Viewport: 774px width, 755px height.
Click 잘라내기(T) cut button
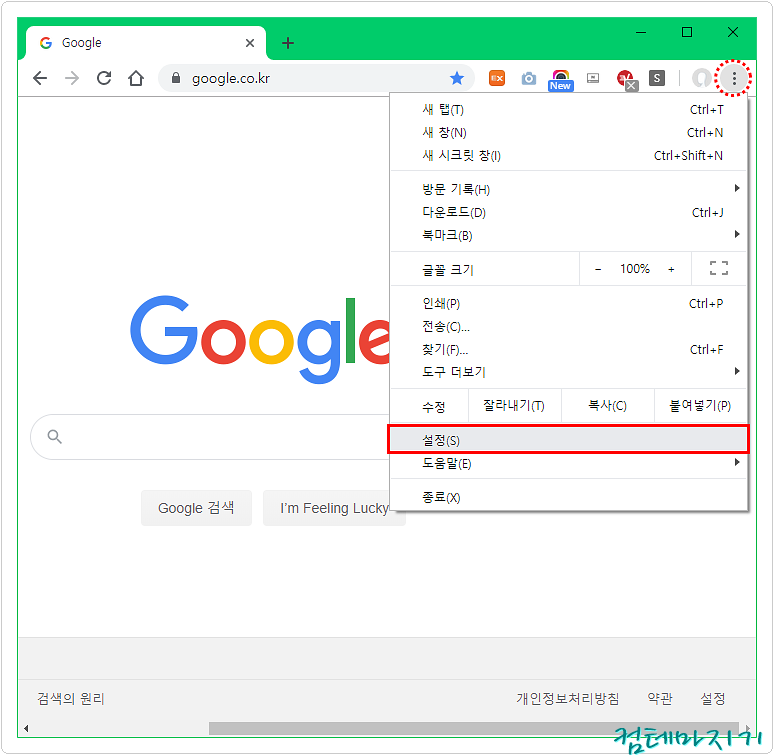click(514, 406)
